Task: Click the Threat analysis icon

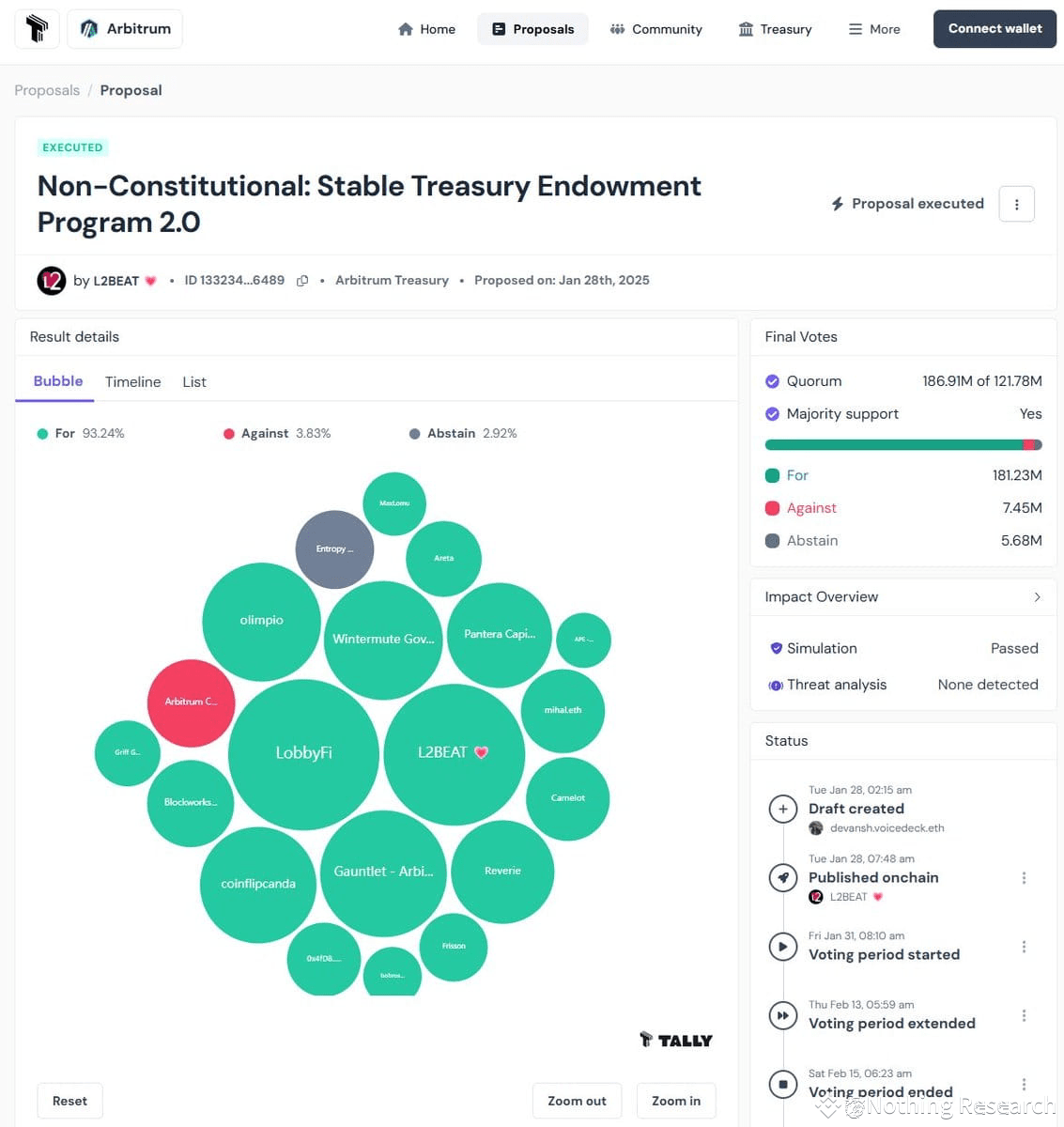Action: [x=776, y=686]
